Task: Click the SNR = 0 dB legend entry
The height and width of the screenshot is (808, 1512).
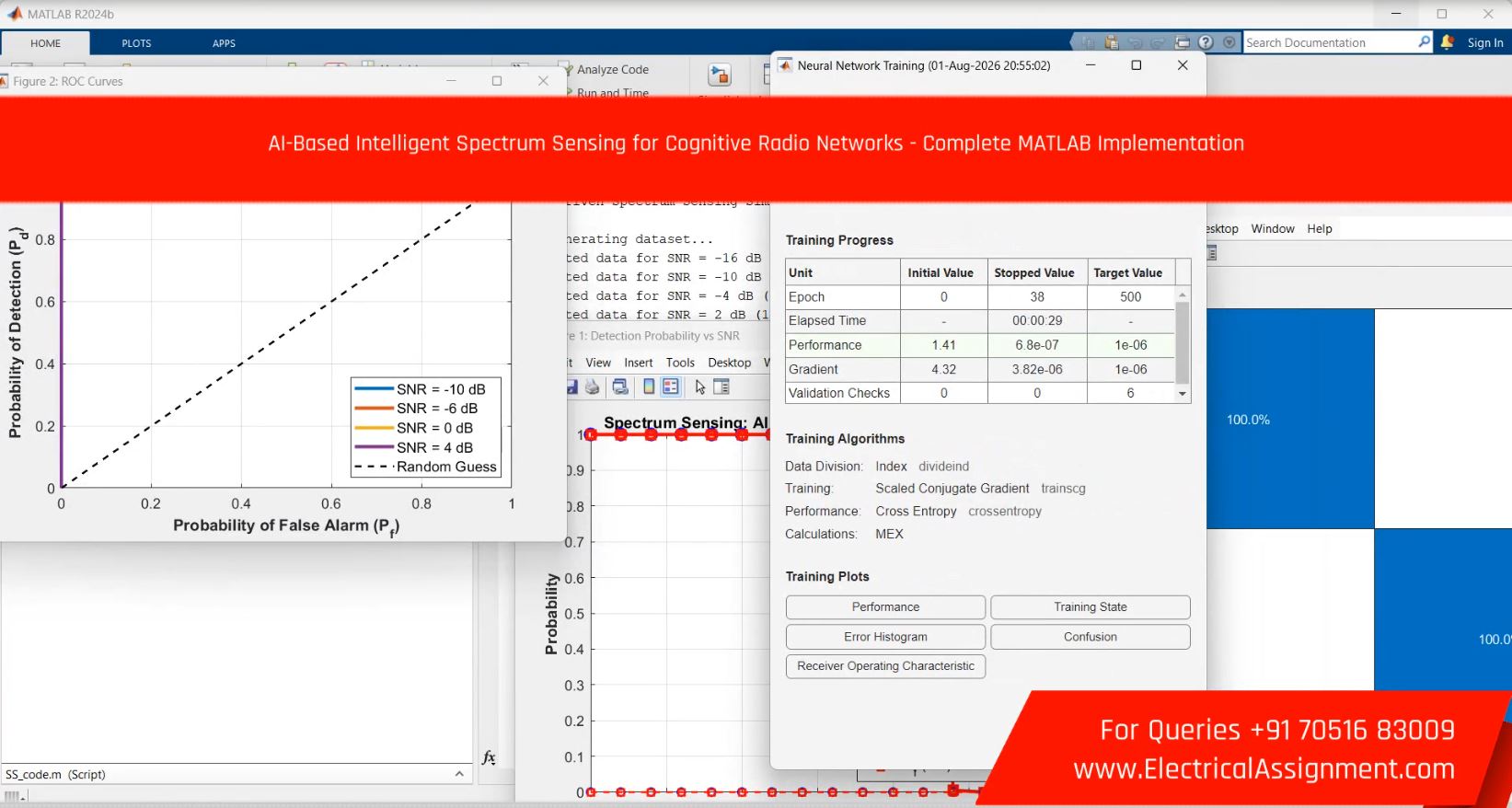Action: pos(413,428)
